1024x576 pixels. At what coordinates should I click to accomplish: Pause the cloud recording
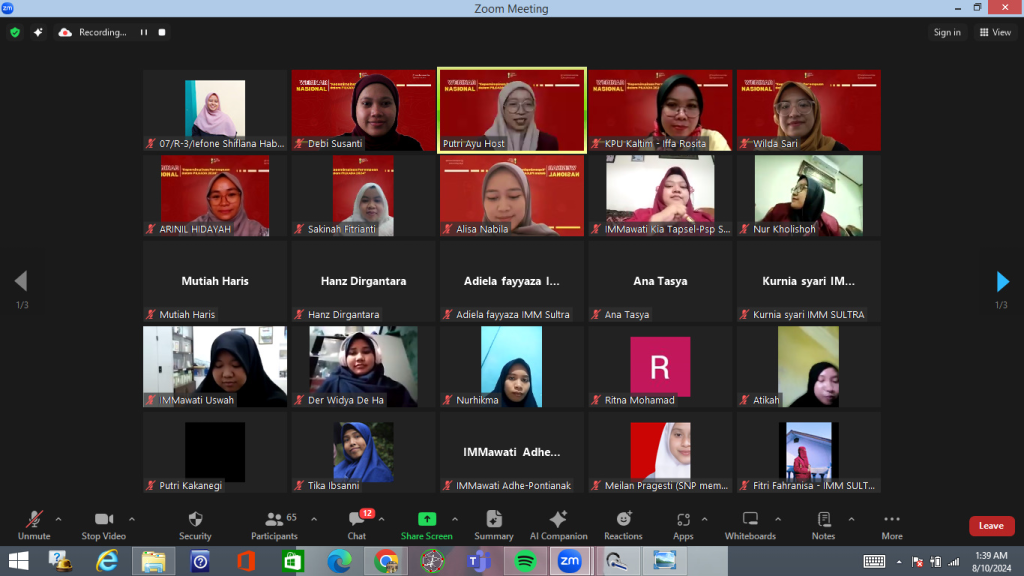click(x=144, y=32)
